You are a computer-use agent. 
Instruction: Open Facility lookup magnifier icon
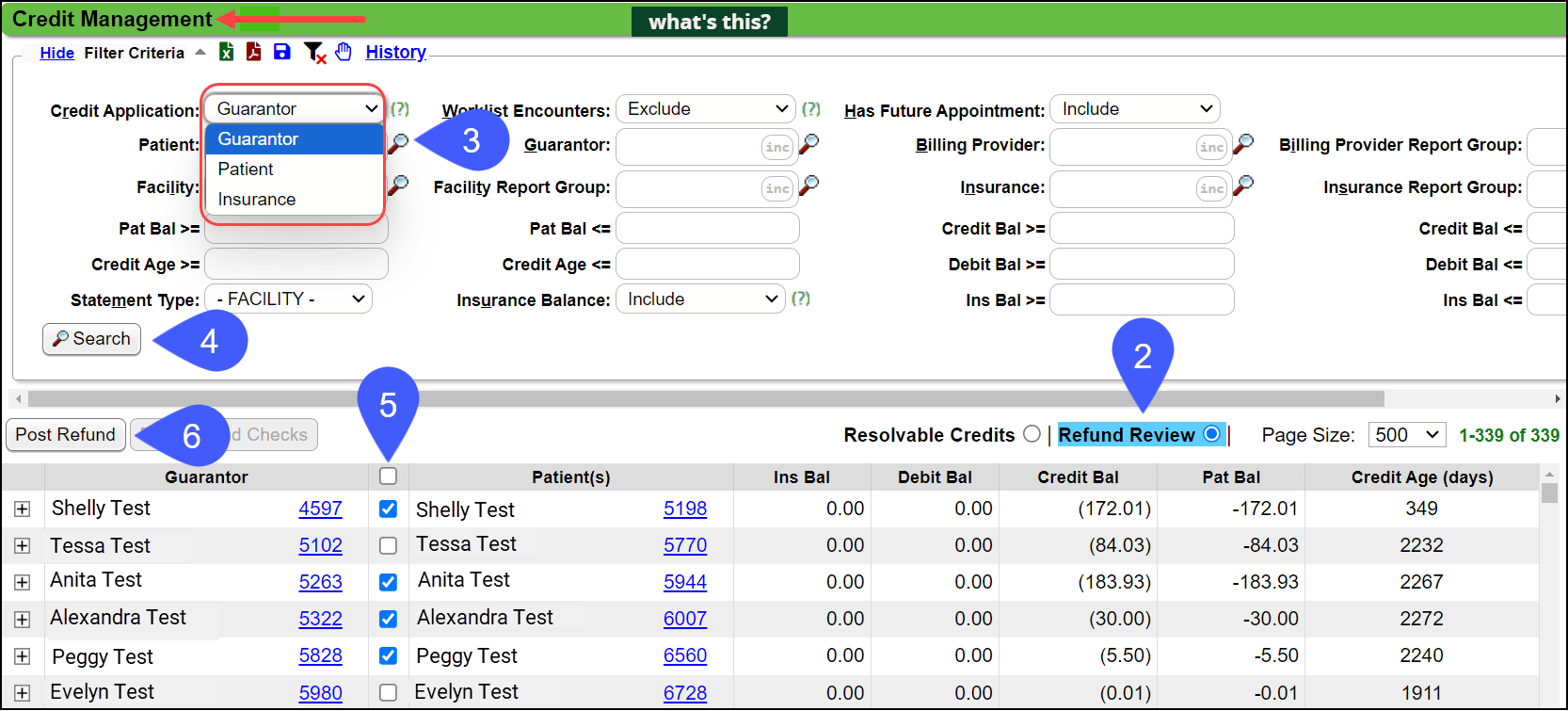(x=398, y=185)
